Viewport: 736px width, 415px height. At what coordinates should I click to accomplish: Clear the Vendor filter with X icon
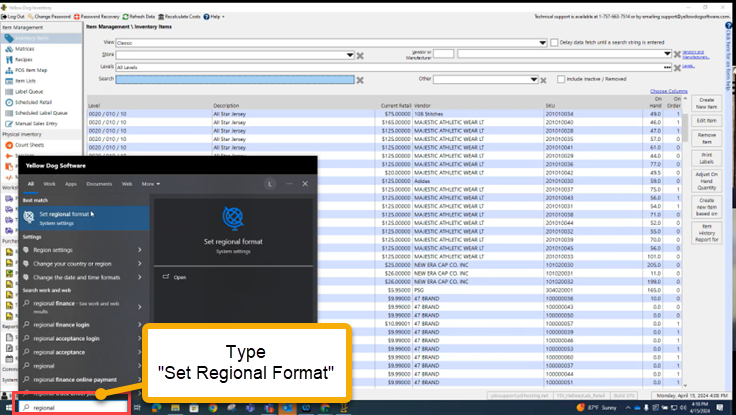tap(677, 54)
